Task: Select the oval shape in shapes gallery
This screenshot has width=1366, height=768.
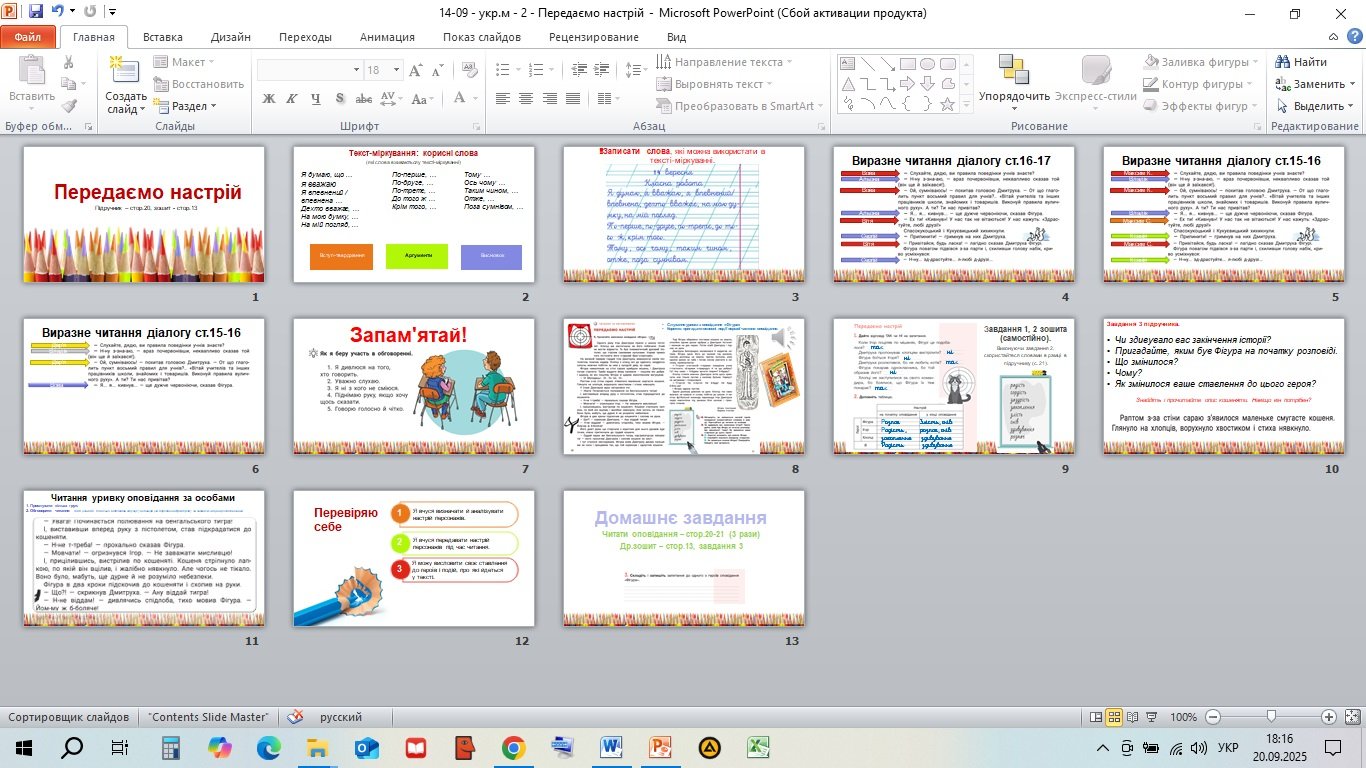Action: pos(926,65)
